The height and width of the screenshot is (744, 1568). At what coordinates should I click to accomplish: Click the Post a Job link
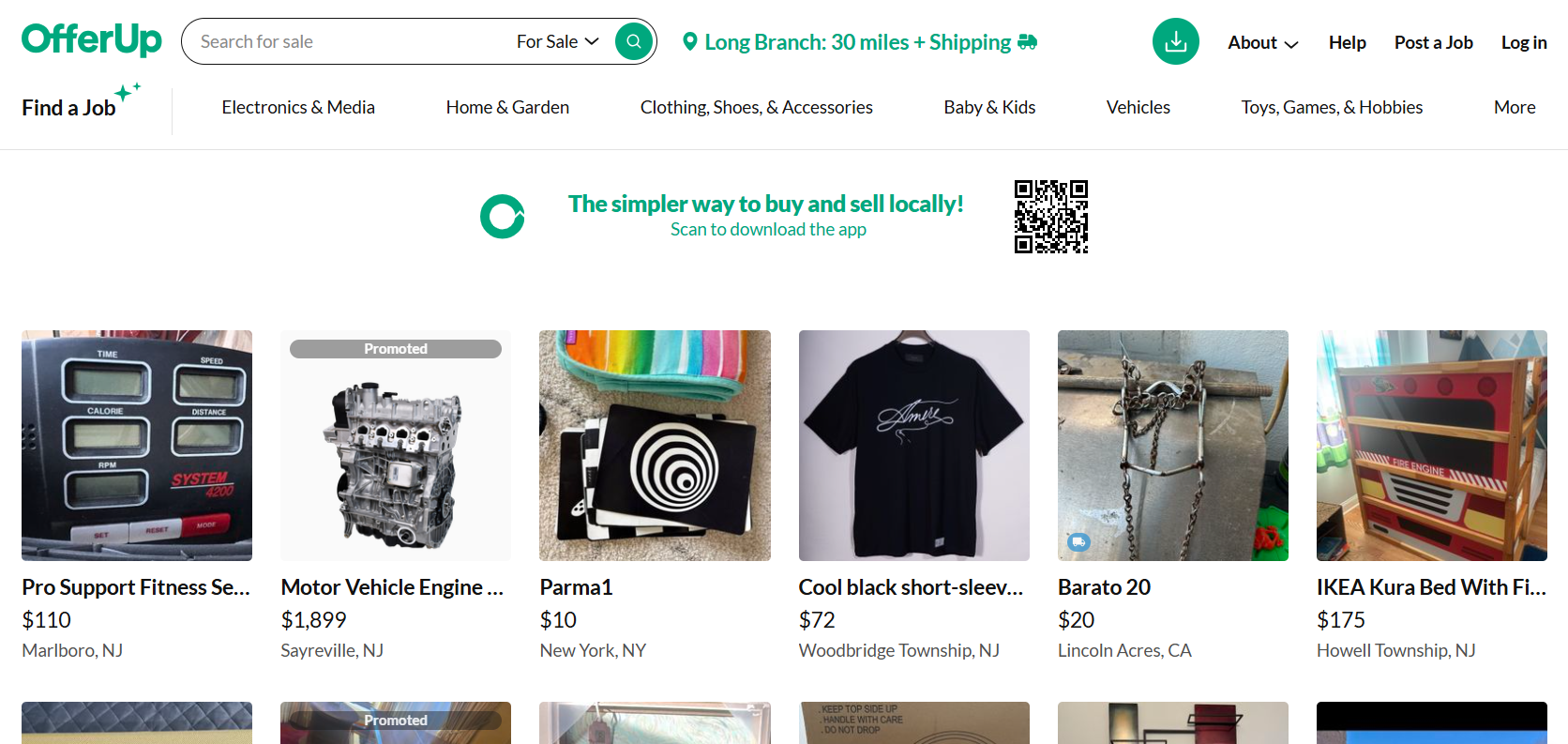(x=1433, y=42)
